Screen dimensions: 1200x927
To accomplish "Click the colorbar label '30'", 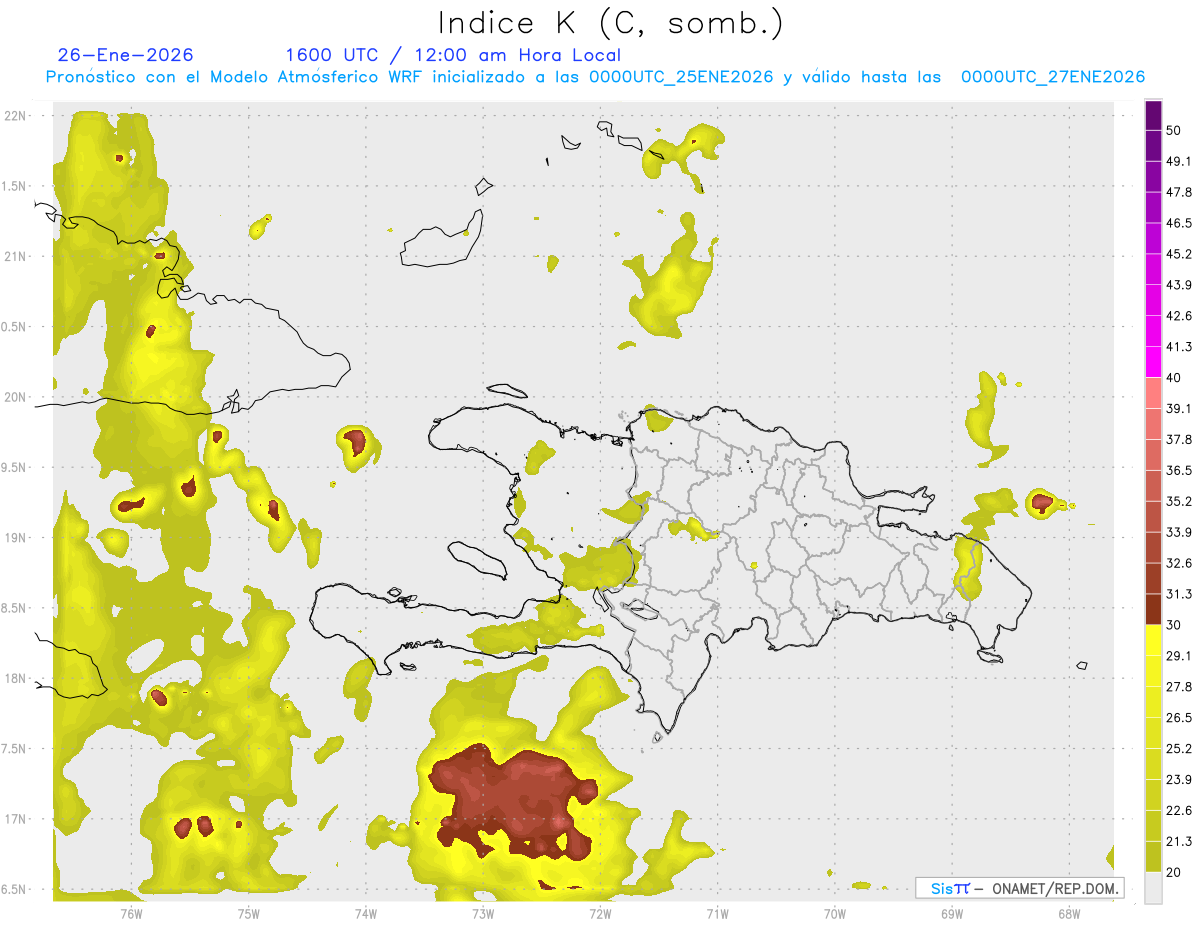I will point(1174,625).
